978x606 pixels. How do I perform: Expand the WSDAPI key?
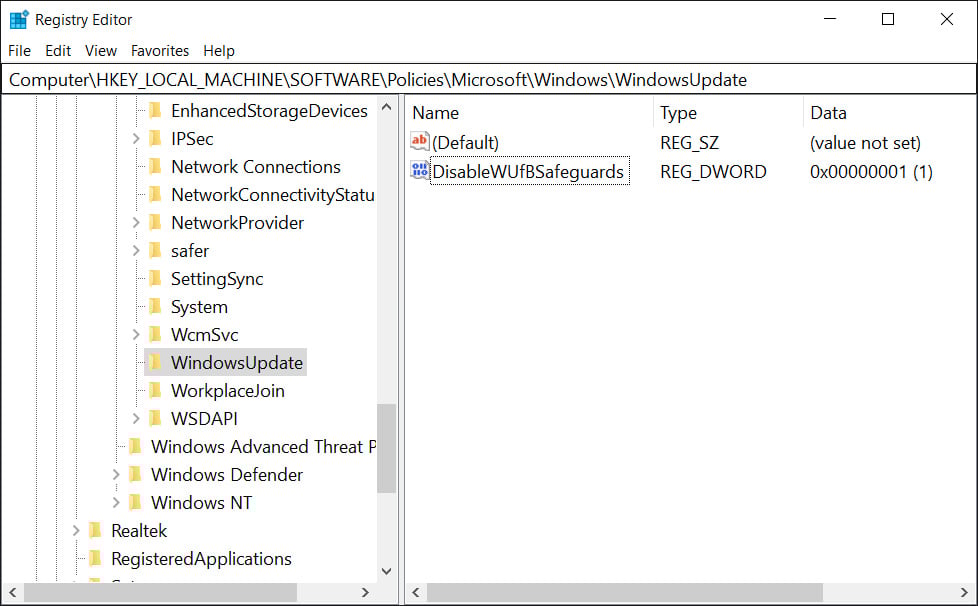(x=136, y=418)
